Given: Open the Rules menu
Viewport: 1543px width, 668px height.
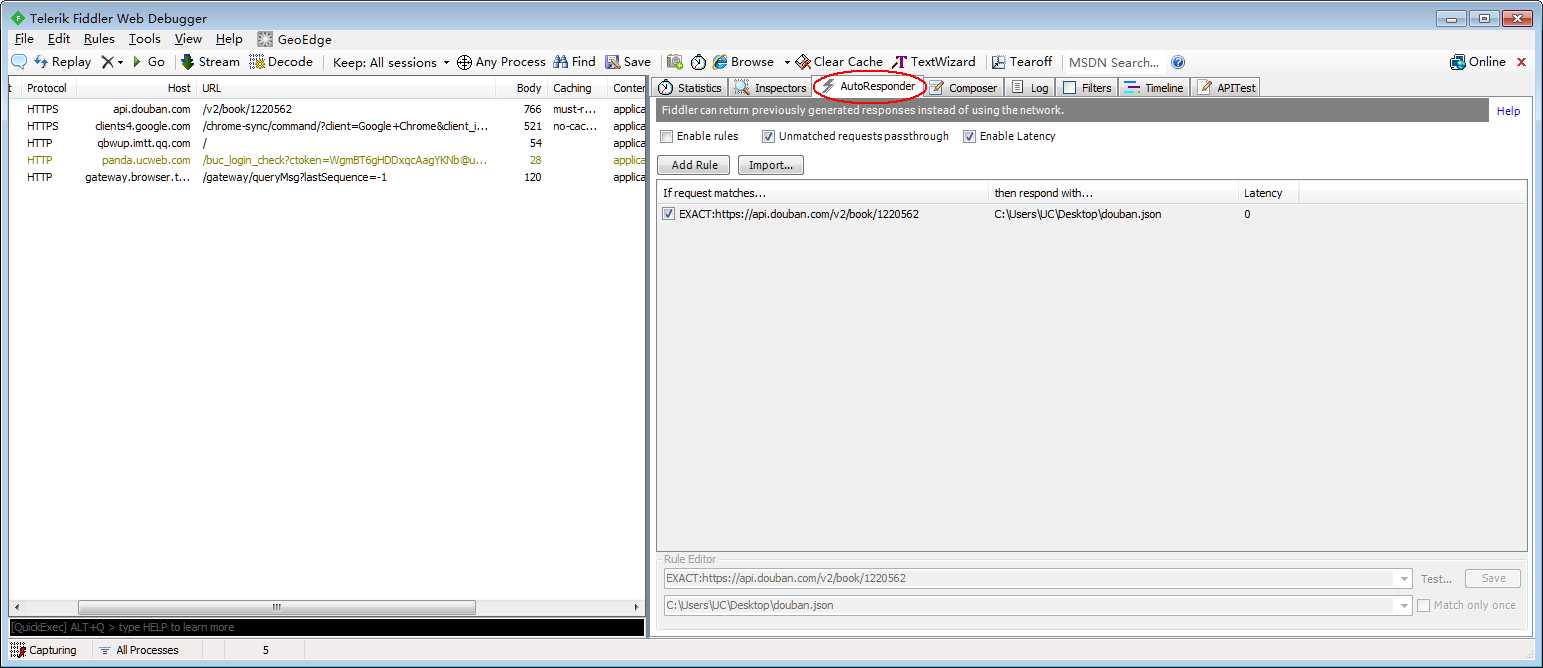Looking at the screenshot, I should pos(99,39).
